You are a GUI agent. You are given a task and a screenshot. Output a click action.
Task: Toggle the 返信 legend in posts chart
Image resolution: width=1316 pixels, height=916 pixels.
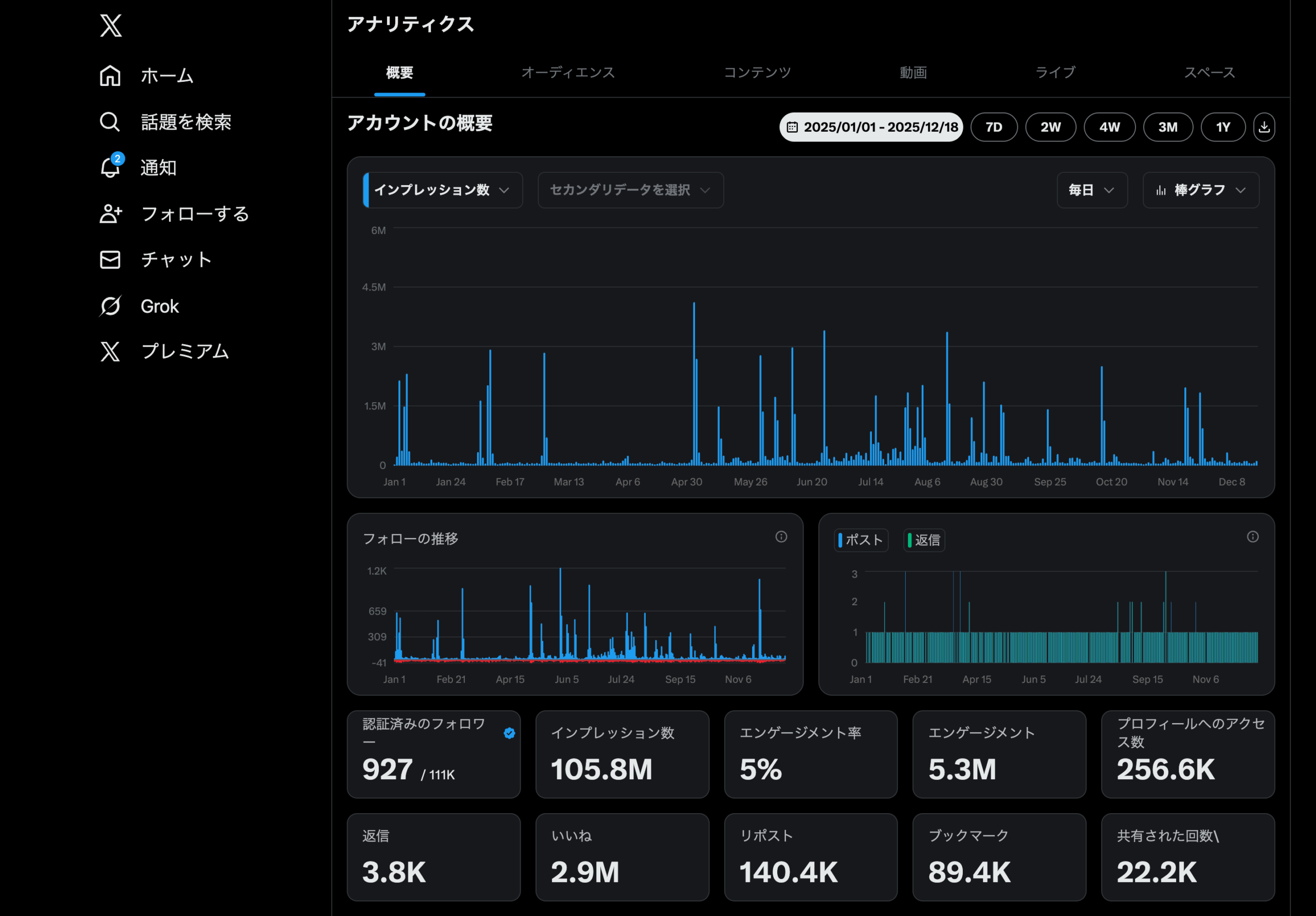pos(923,540)
